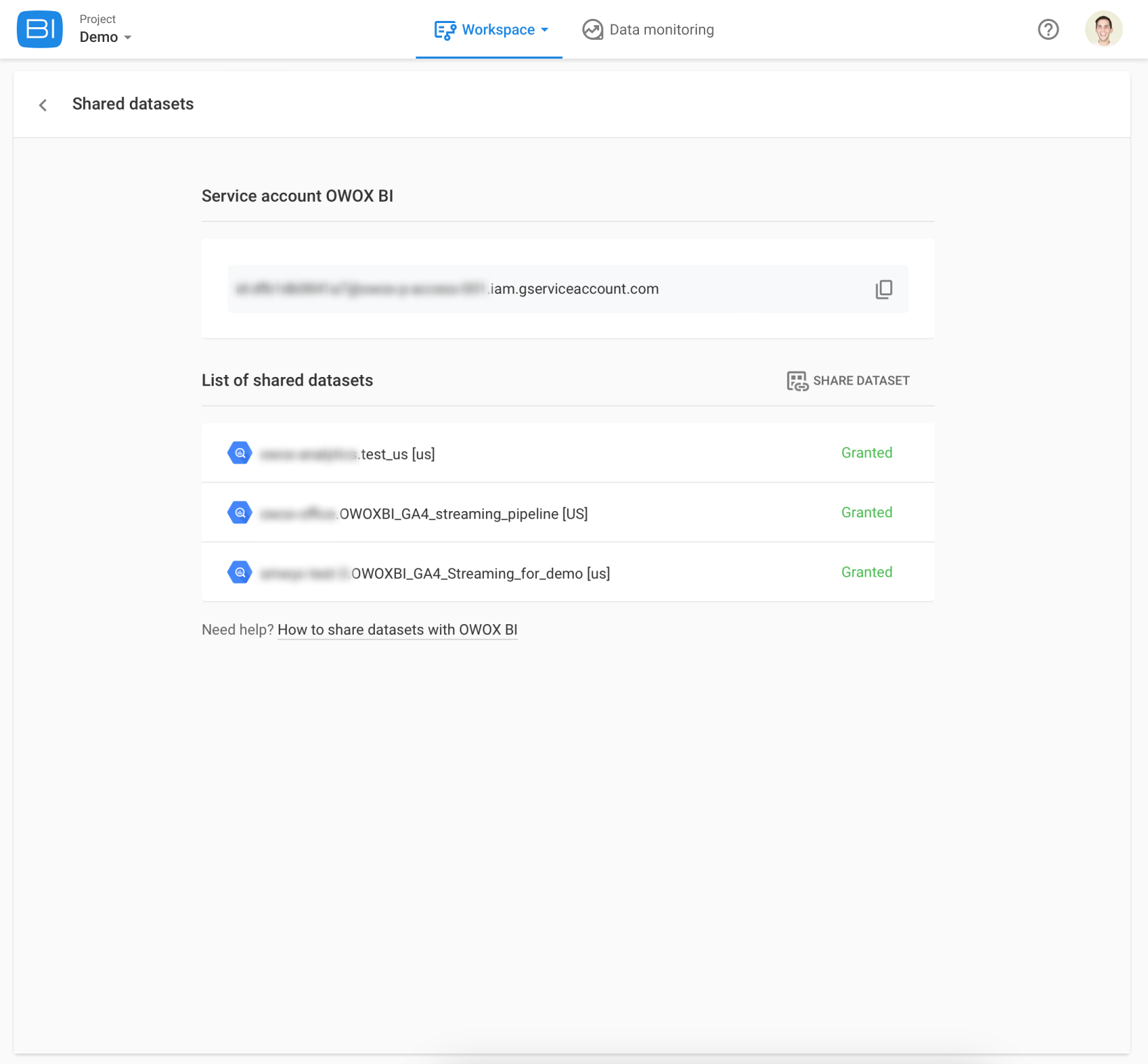This screenshot has height=1064, width=1148.
Task: Click the Service account OWOX BI heading
Action: [297, 196]
